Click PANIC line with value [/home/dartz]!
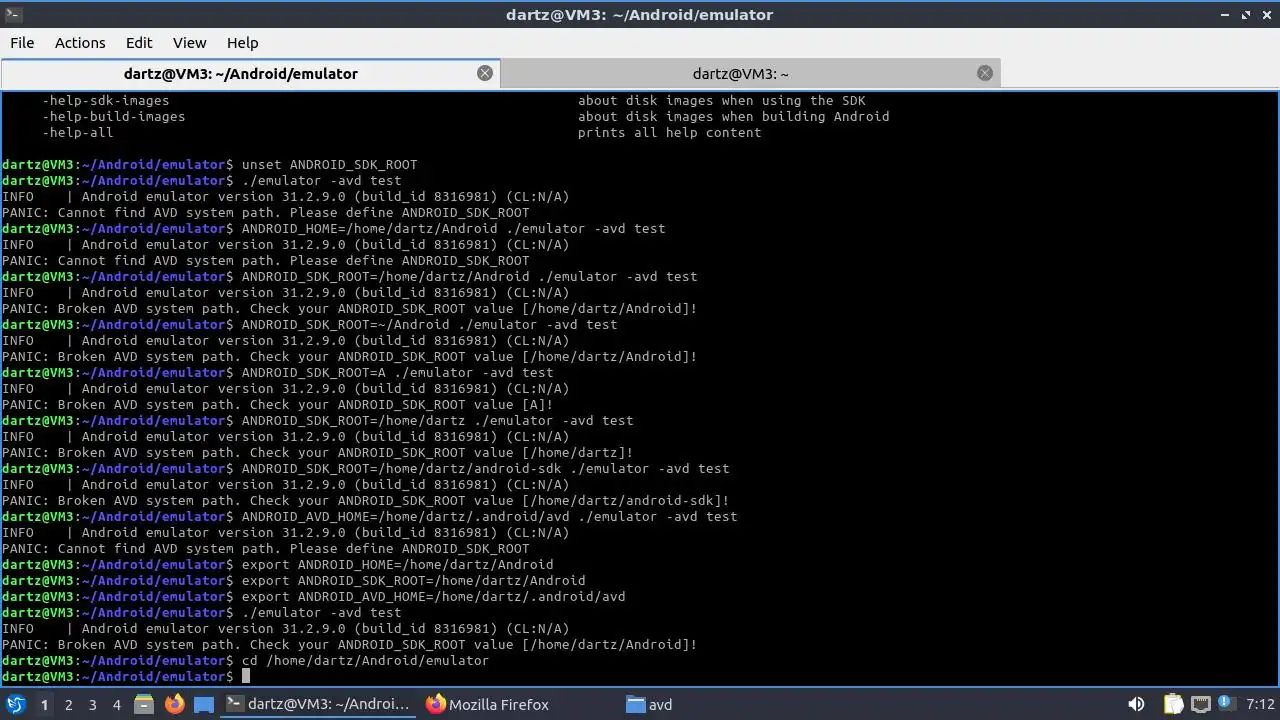Screen dimensions: 1280x720 [317, 453]
